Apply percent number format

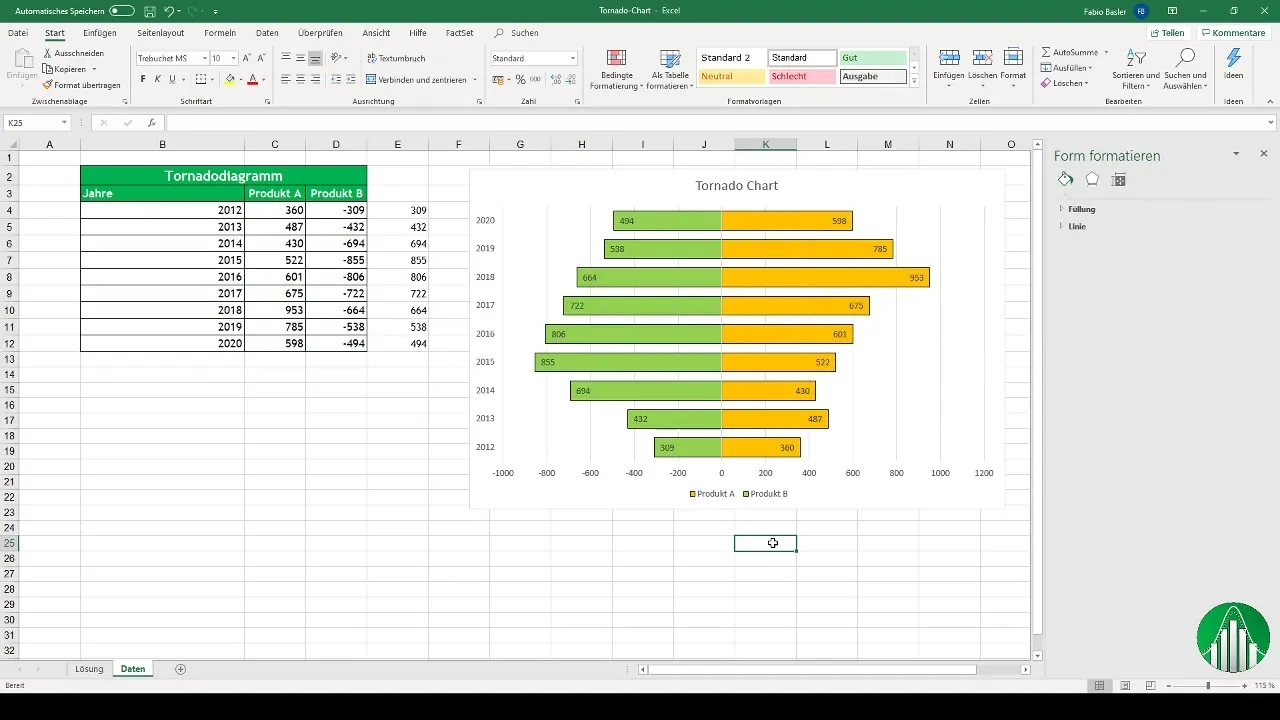coord(520,79)
